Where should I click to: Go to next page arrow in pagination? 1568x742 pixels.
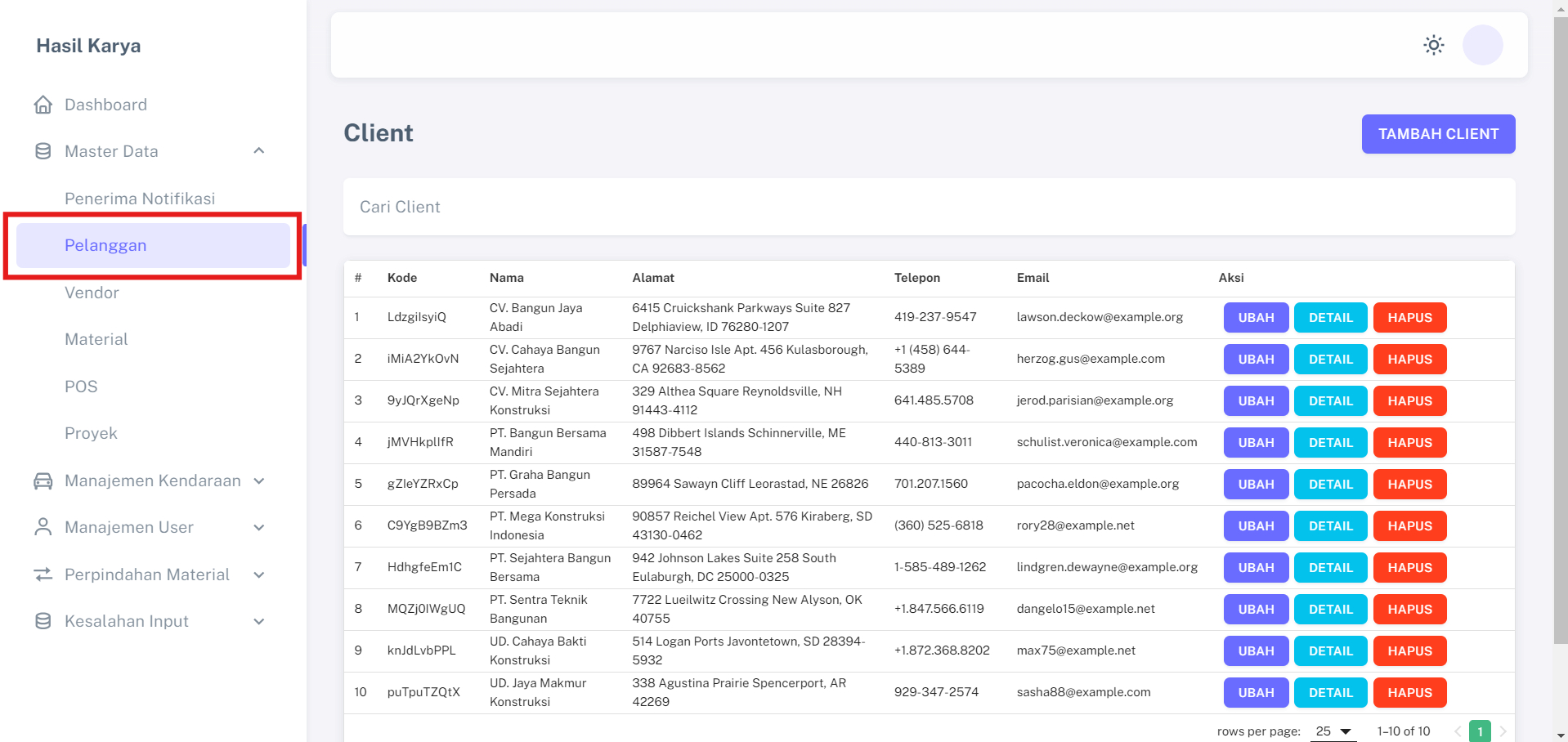(x=1503, y=731)
